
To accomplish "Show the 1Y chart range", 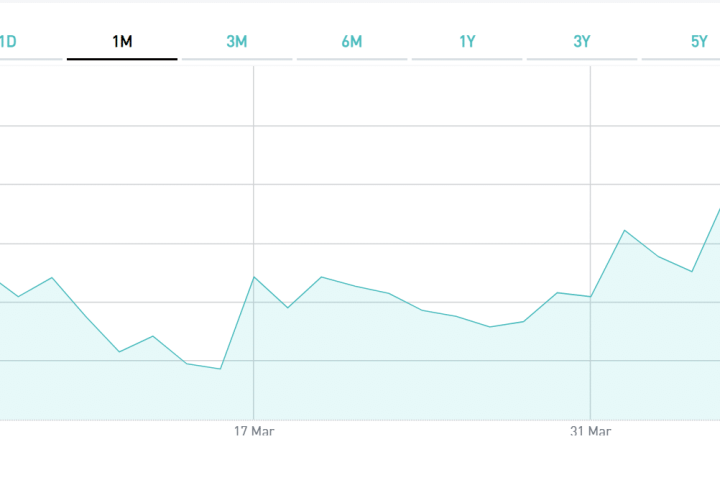I will (x=467, y=42).
